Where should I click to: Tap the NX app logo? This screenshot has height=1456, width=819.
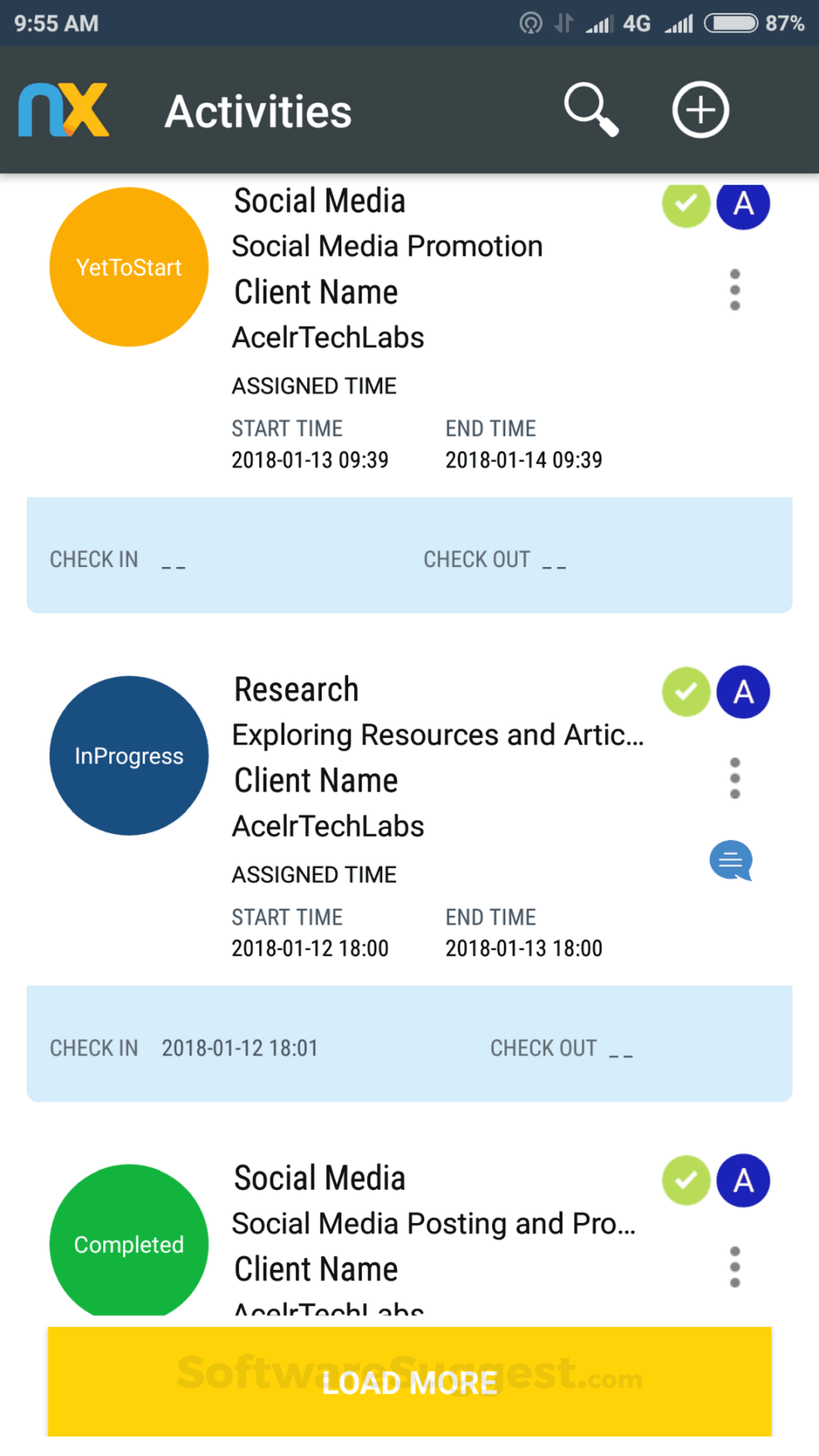[64, 110]
